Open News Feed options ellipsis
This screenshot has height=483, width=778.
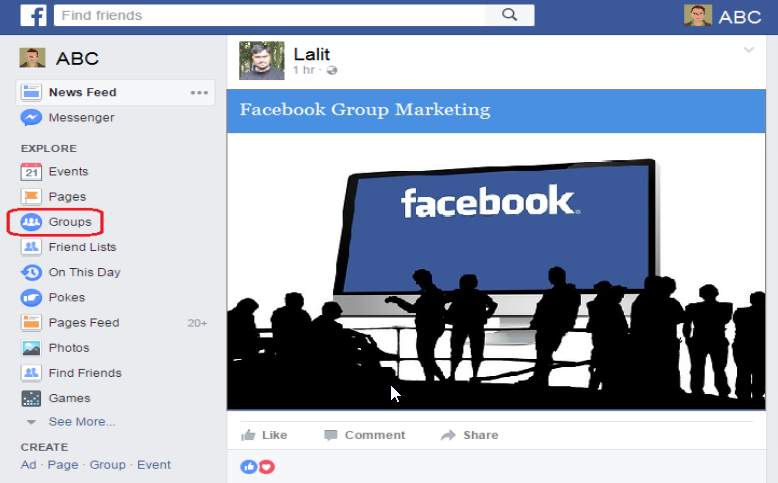point(199,93)
